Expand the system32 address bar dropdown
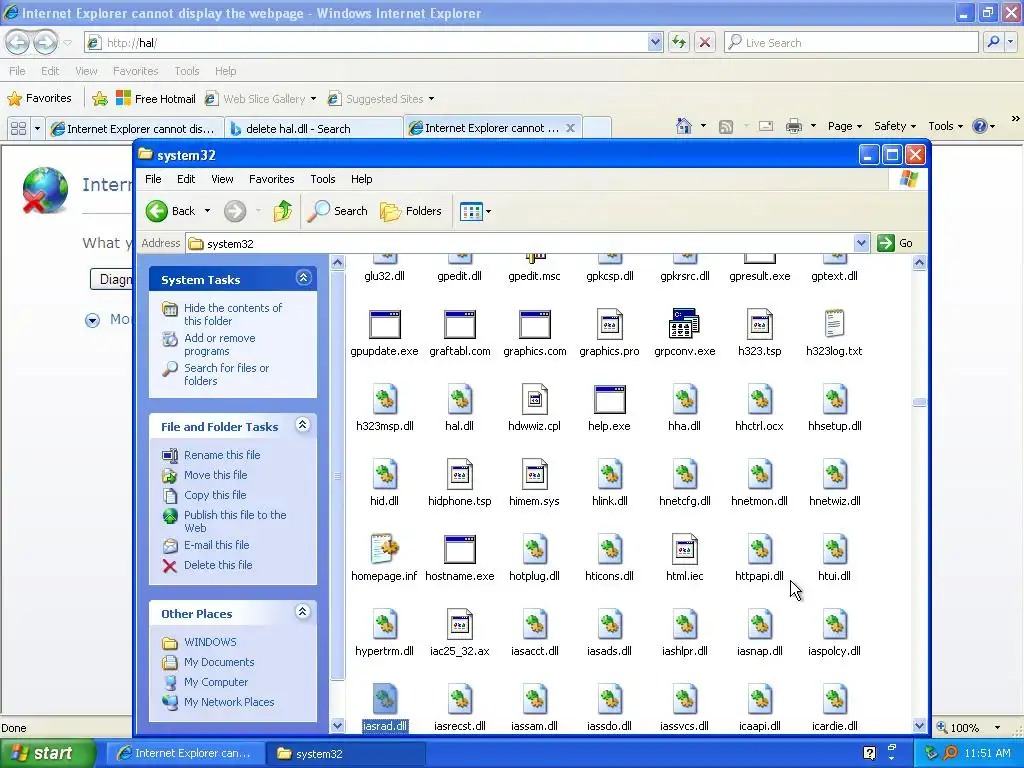The width and height of the screenshot is (1024, 768). [861, 243]
